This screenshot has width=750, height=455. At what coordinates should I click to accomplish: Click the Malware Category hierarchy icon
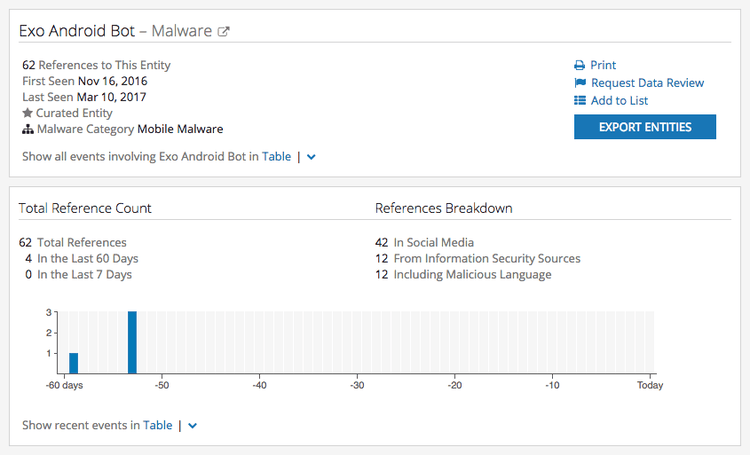(28, 129)
